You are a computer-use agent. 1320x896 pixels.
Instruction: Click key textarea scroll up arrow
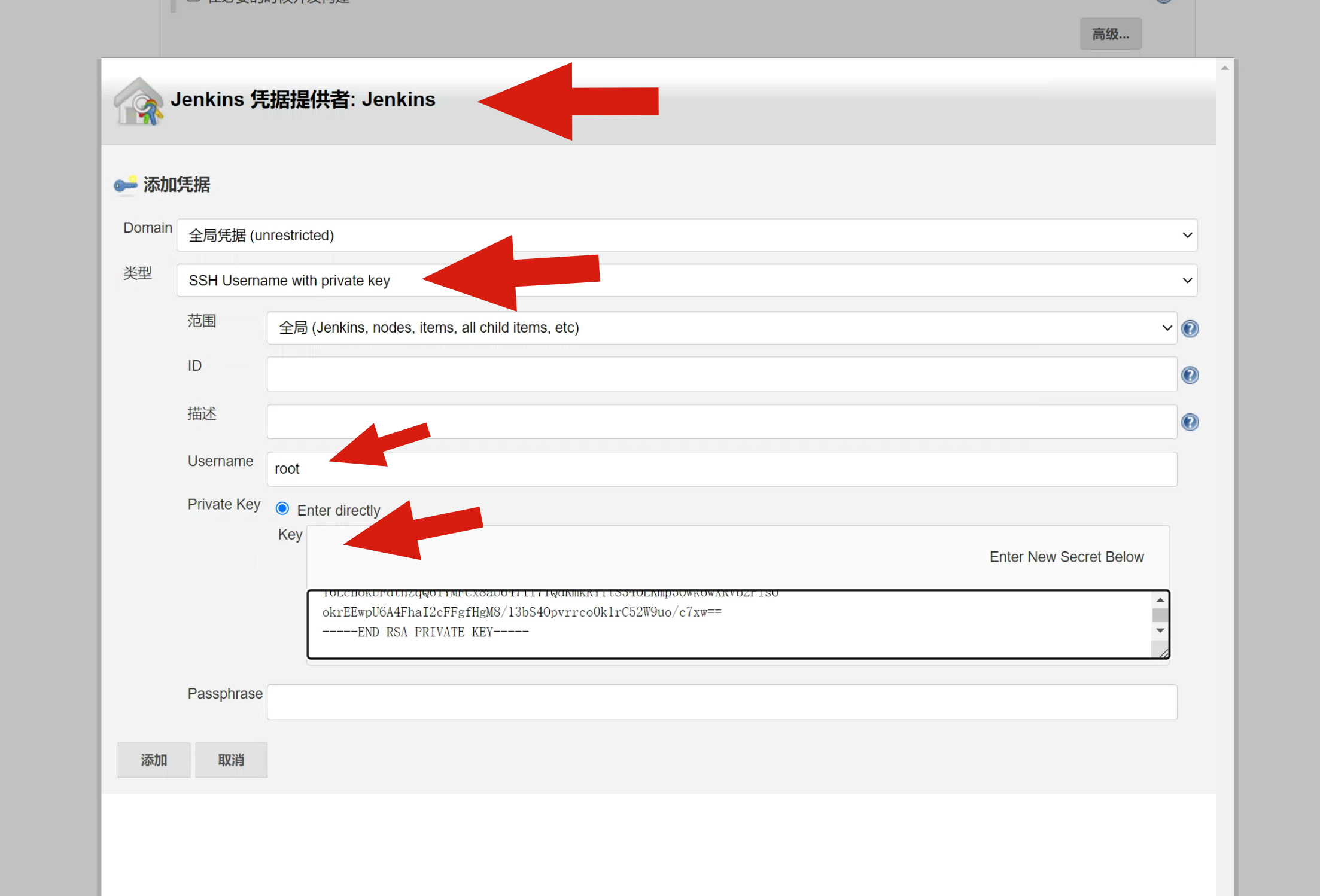[x=1160, y=600]
